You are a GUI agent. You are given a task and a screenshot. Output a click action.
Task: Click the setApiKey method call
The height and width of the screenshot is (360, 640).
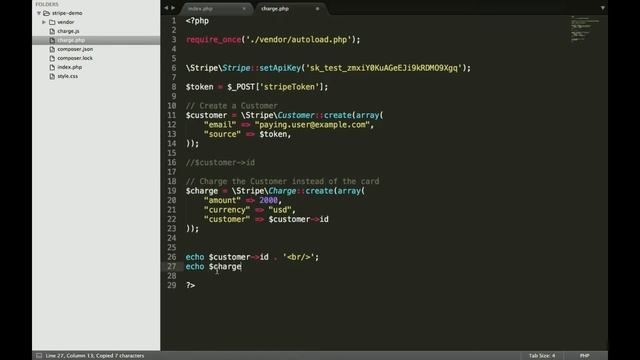coord(280,68)
